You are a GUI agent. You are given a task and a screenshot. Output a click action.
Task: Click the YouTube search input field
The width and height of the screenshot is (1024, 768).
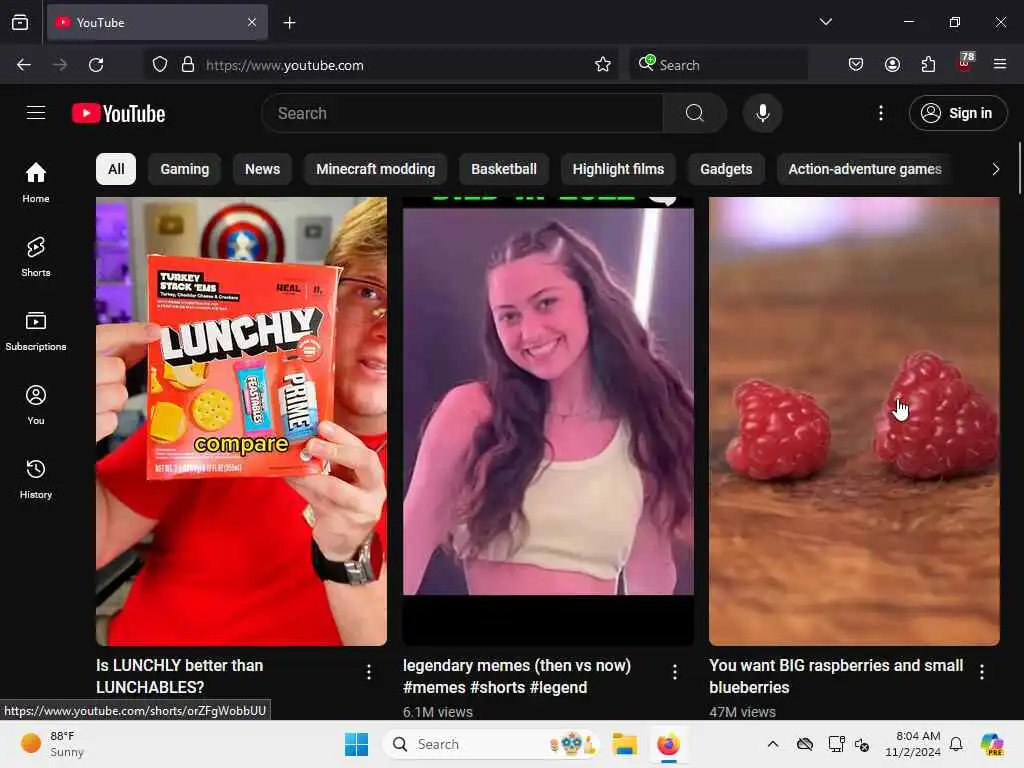point(462,113)
